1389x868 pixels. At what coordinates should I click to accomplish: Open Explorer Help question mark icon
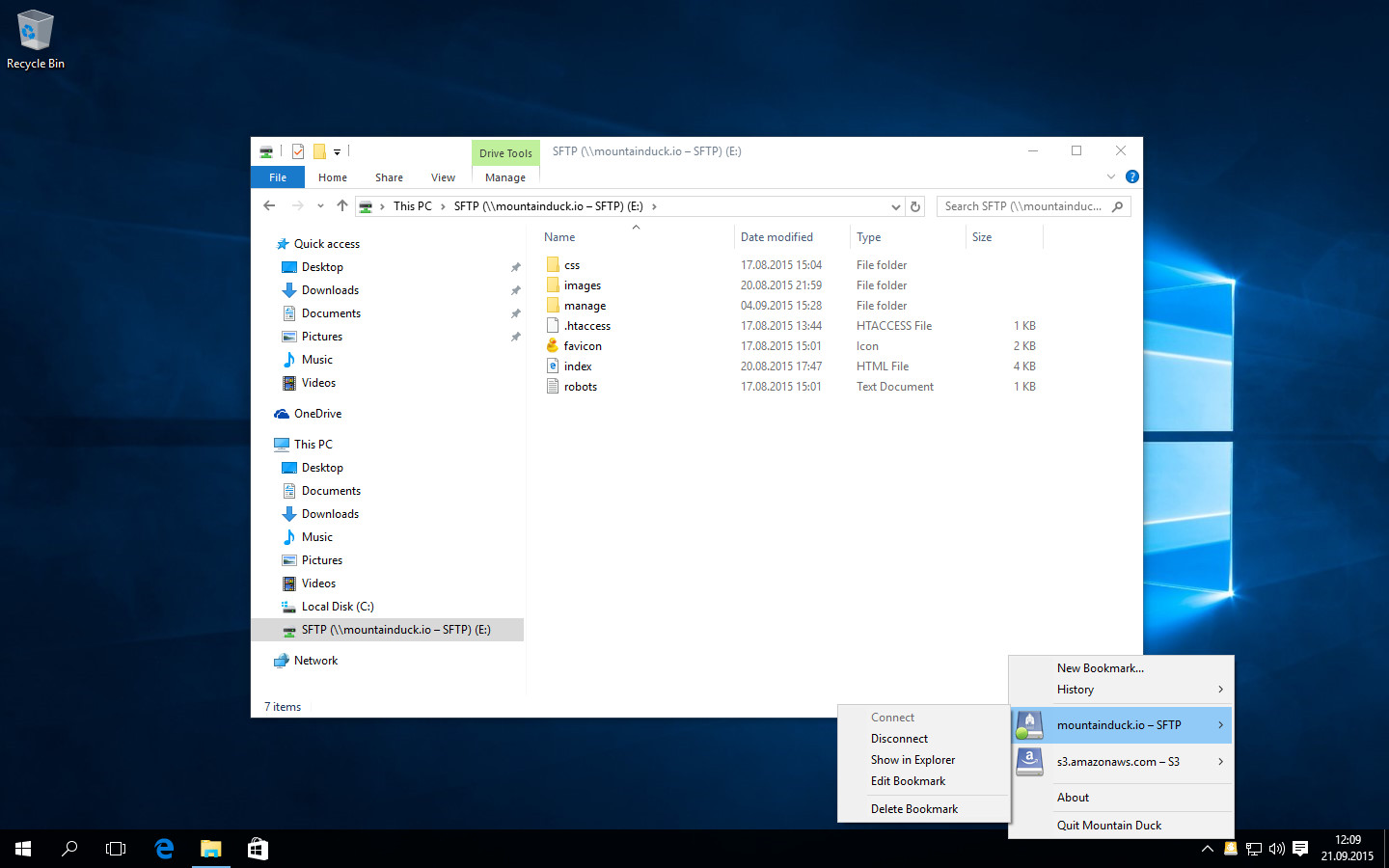(x=1132, y=176)
